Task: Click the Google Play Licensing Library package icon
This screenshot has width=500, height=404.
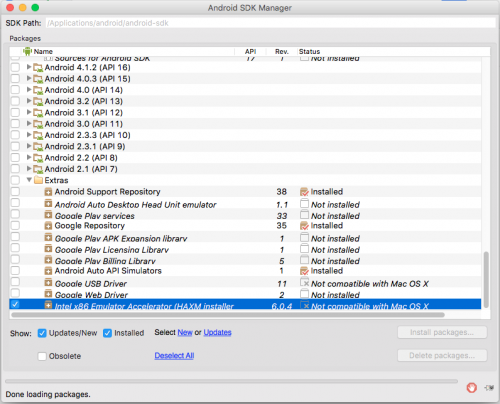Action: pos(48,249)
